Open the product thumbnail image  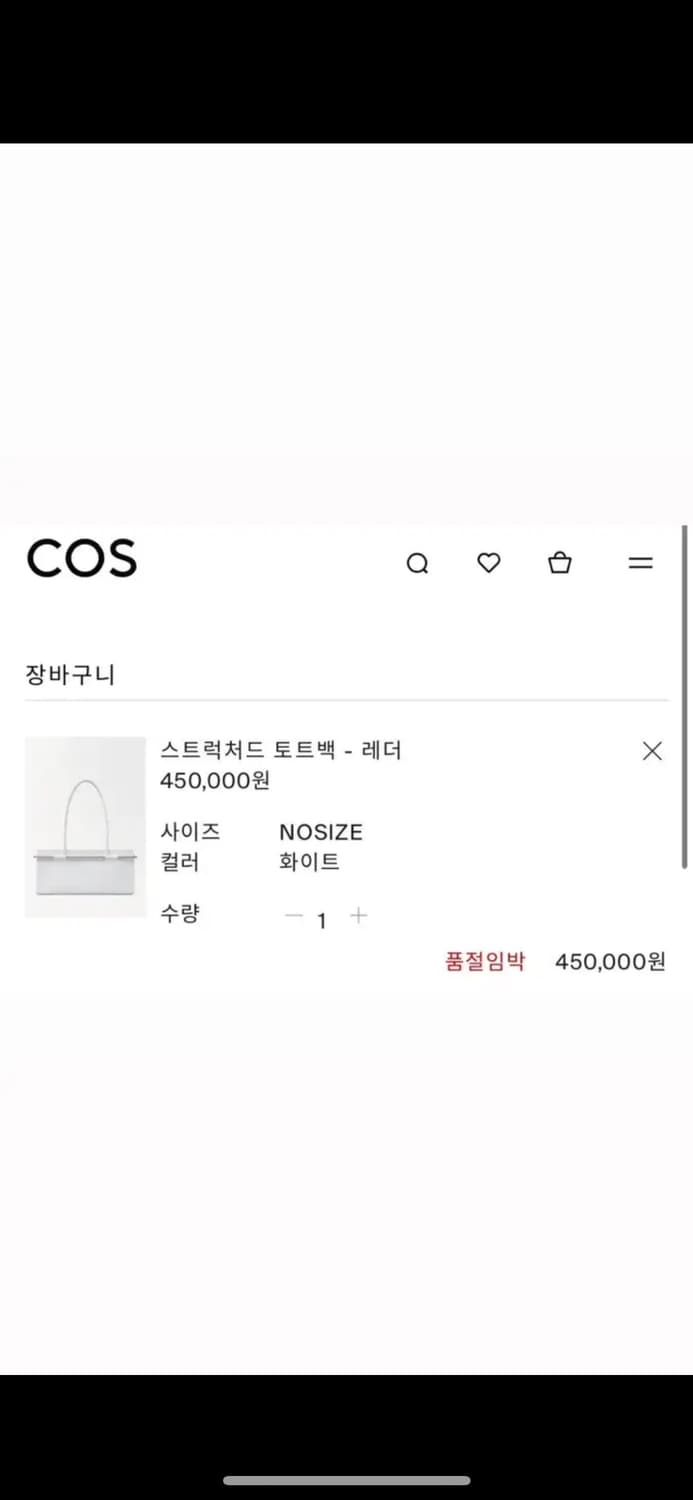85,827
